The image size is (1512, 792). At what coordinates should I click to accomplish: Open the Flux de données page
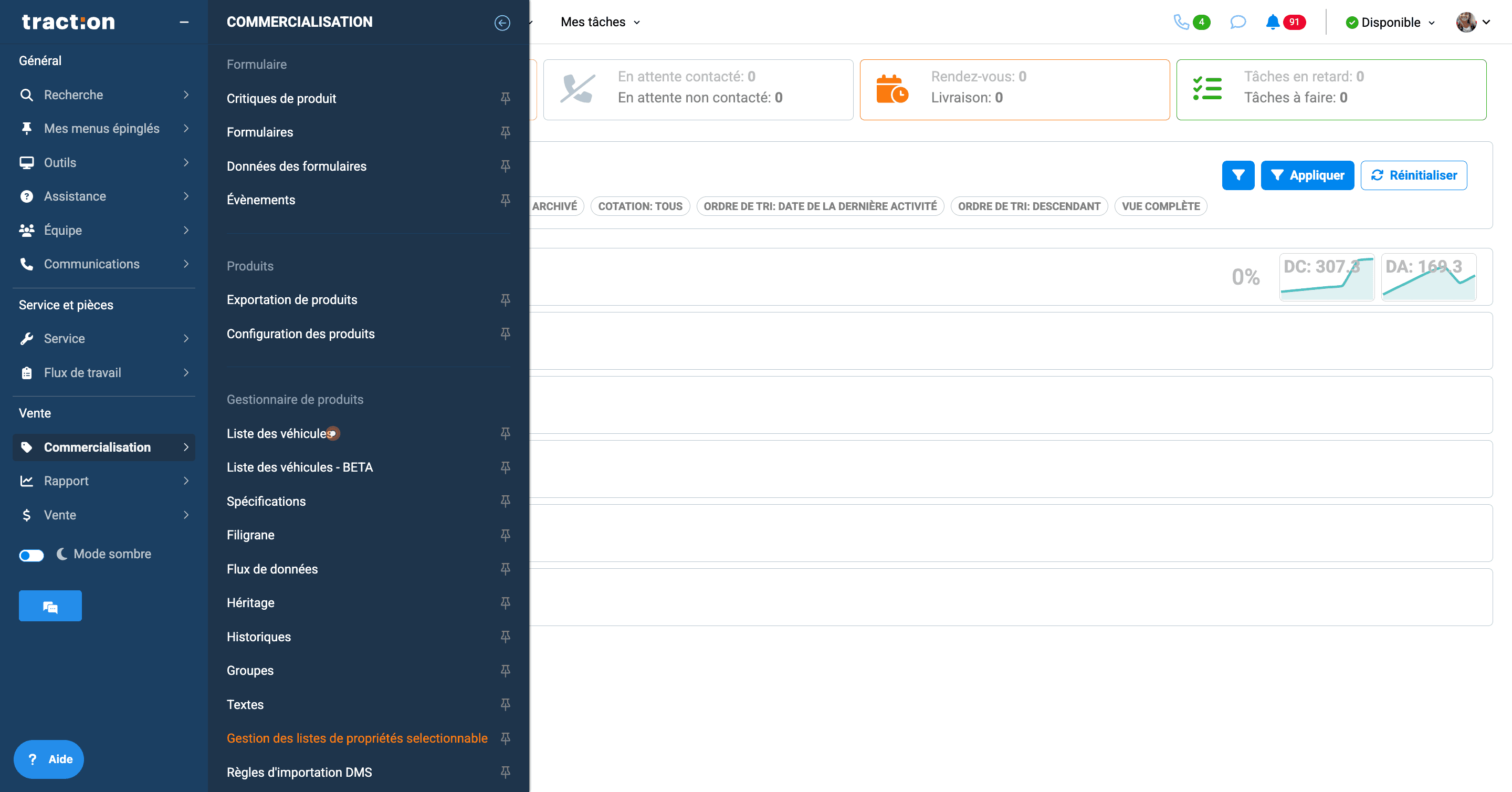pyautogui.click(x=272, y=569)
